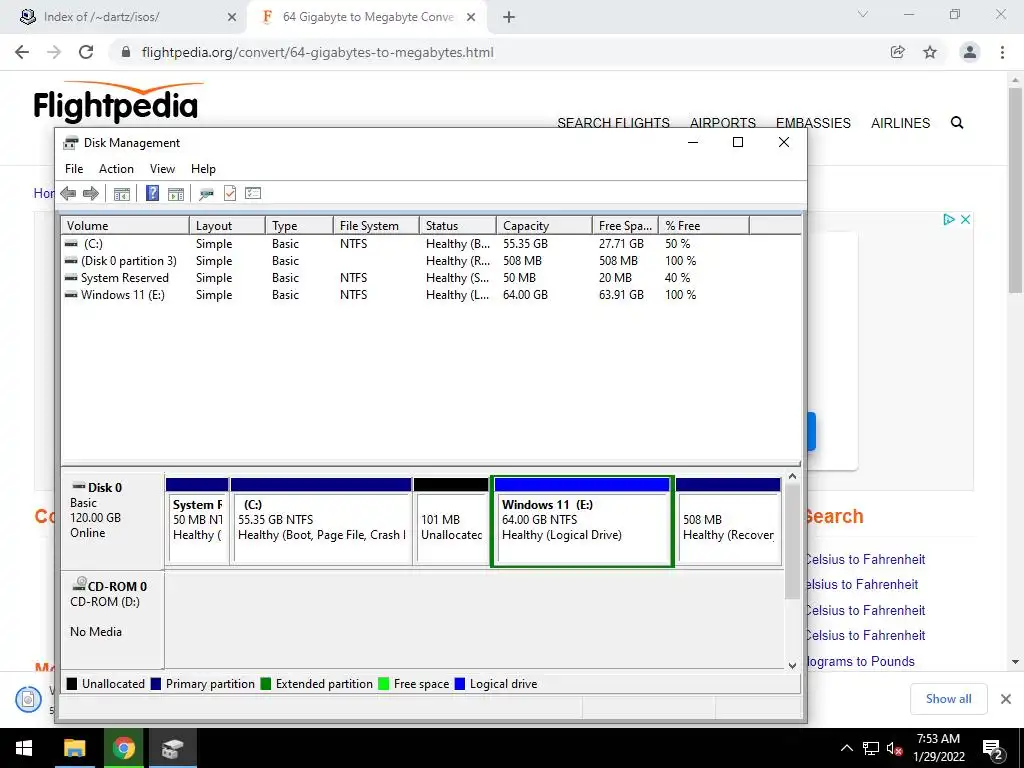The height and width of the screenshot is (768, 1024).
Task: Select the 101 MB Unallocated block
Action: click(x=451, y=521)
